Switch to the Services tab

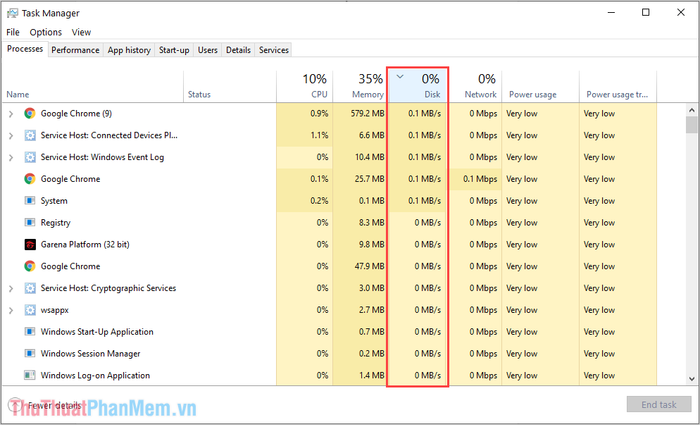tap(274, 50)
